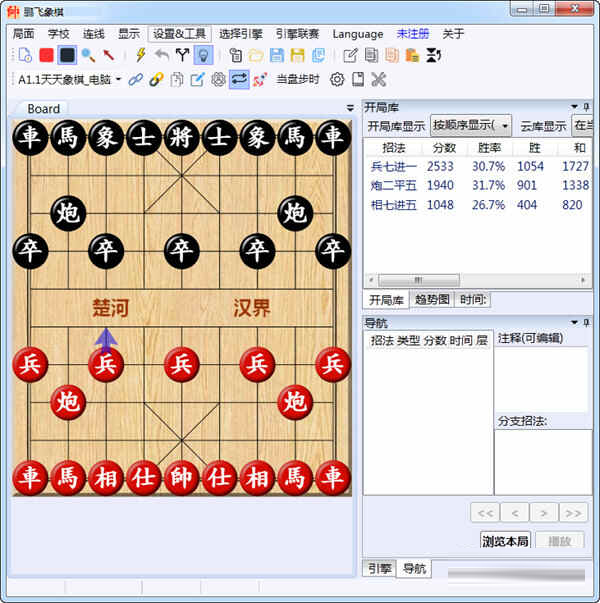This screenshot has height=603, width=600.
Task: Open the 按顺序显示 dropdown in opening book
Action: [471, 126]
